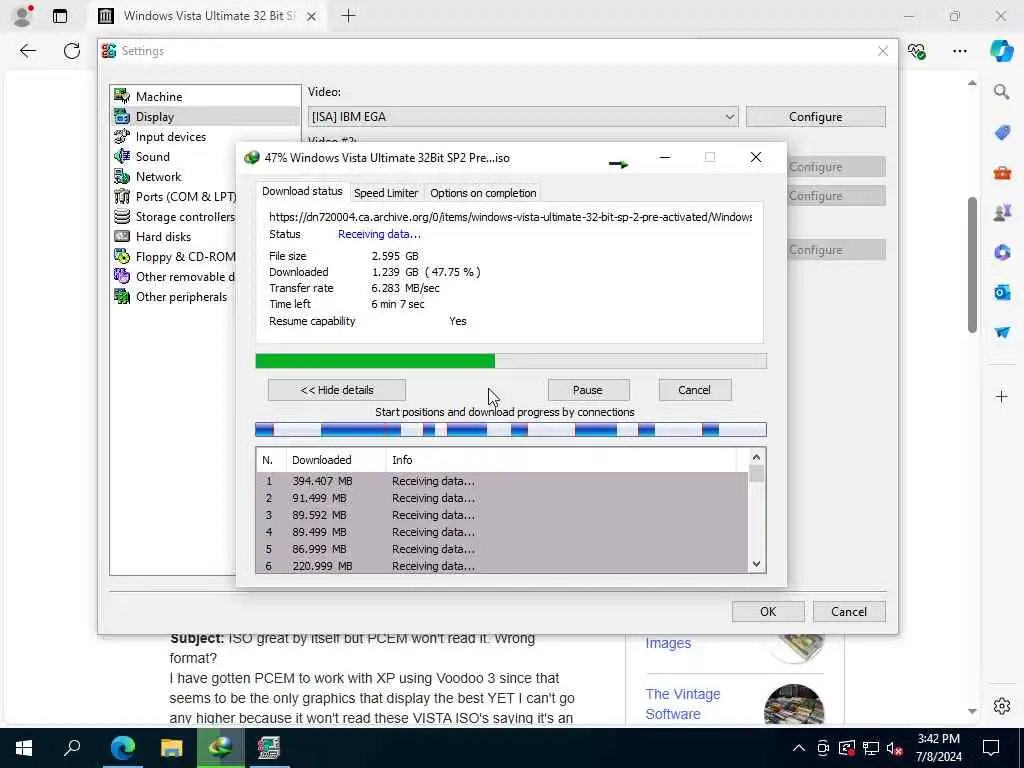Click the Downloaded column header

[336, 460]
